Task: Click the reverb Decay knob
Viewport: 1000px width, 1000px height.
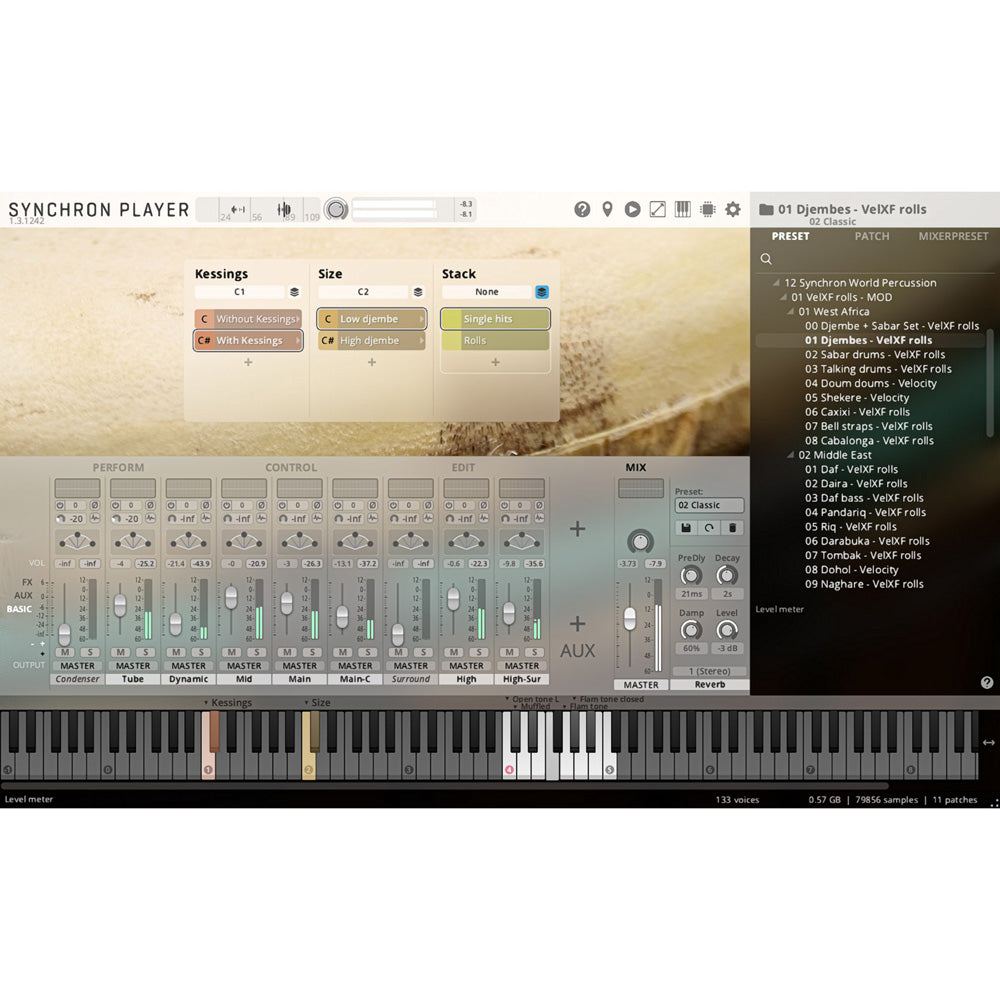Action: pyautogui.click(x=726, y=576)
